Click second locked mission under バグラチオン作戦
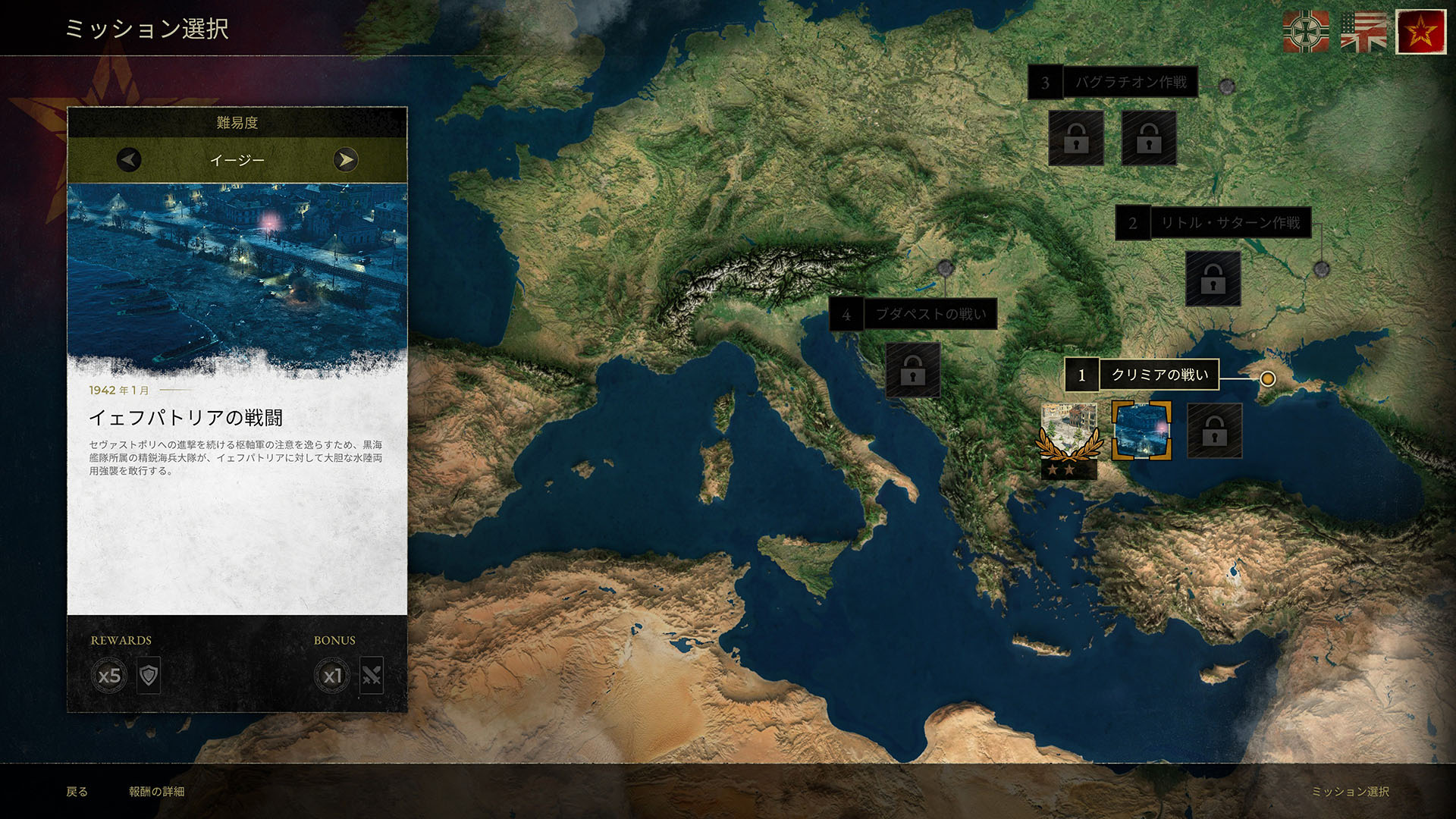Screen dimensions: 1456x819 1149,138
